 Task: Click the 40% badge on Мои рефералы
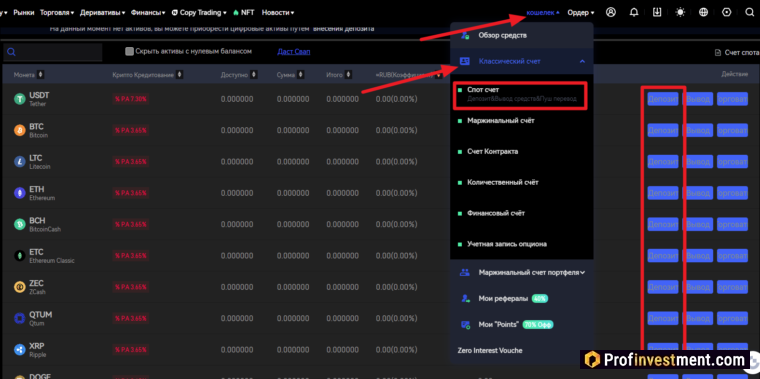coord(539,299)
